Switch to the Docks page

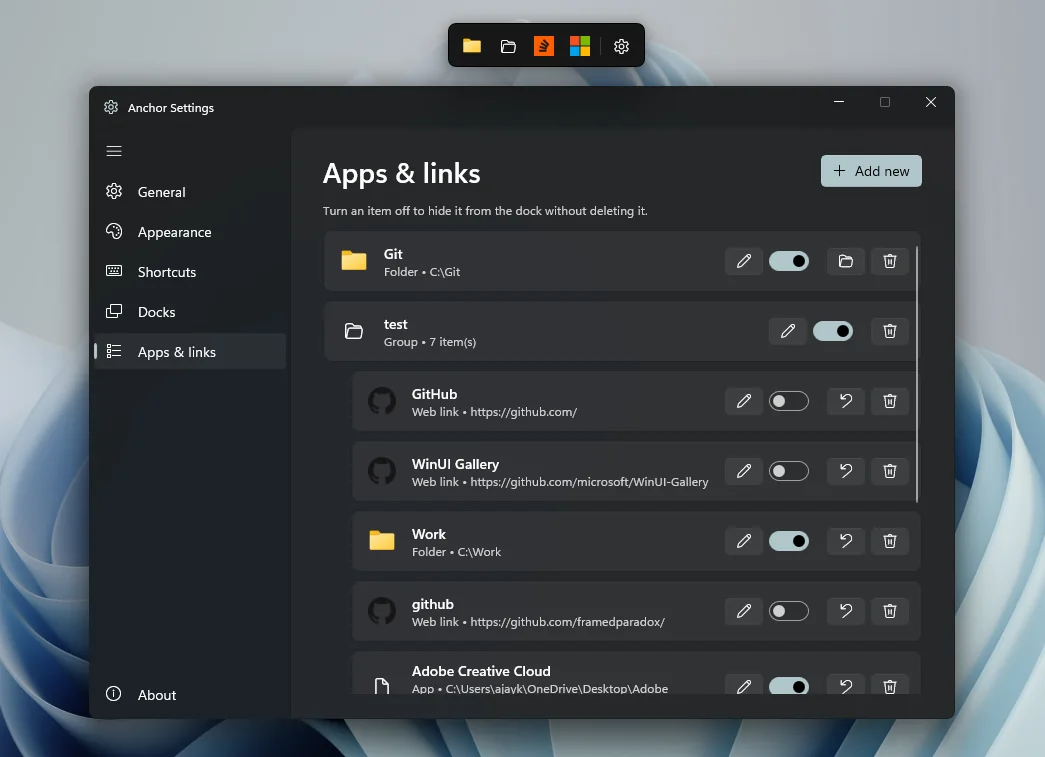(190, 312)
